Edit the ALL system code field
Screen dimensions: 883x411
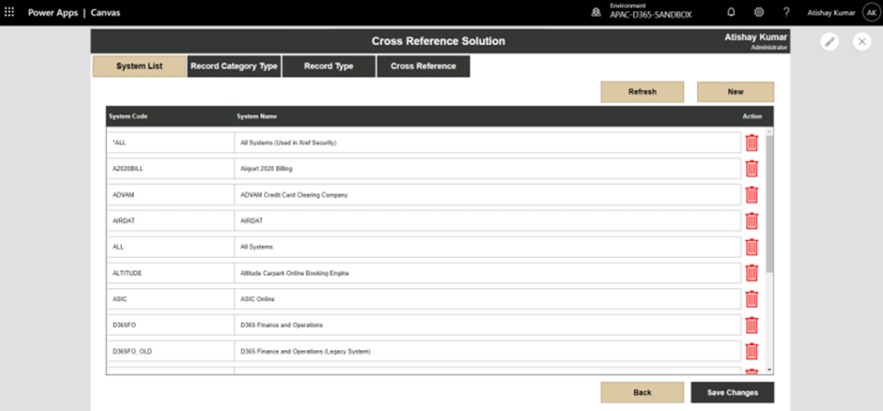[x=170, y=247]
